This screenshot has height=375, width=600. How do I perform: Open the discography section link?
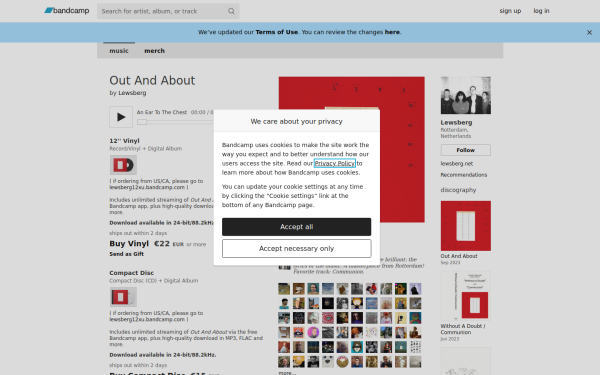click(x=458, y=190)
